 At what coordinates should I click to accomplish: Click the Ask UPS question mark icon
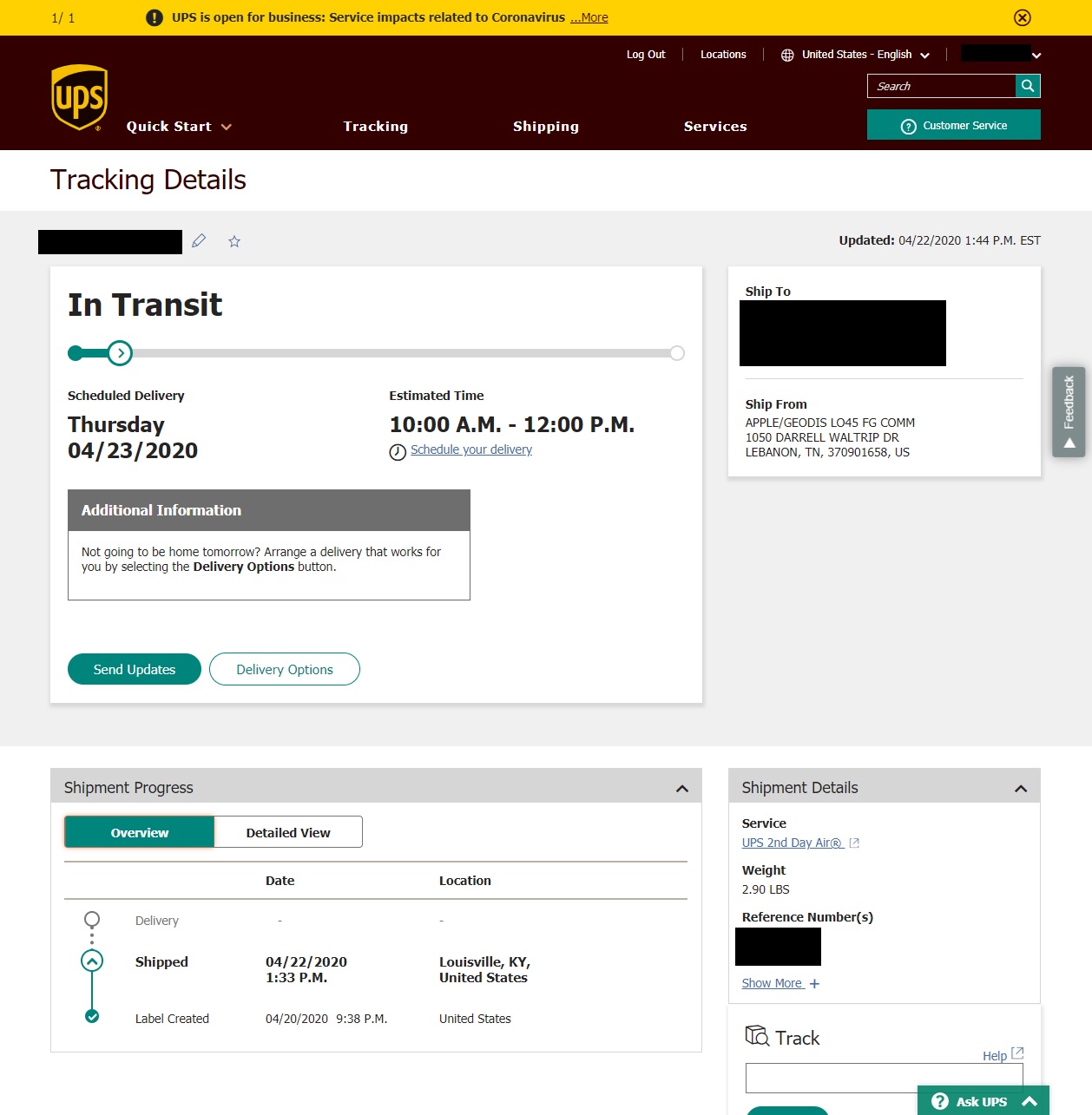click(939, 1101)
